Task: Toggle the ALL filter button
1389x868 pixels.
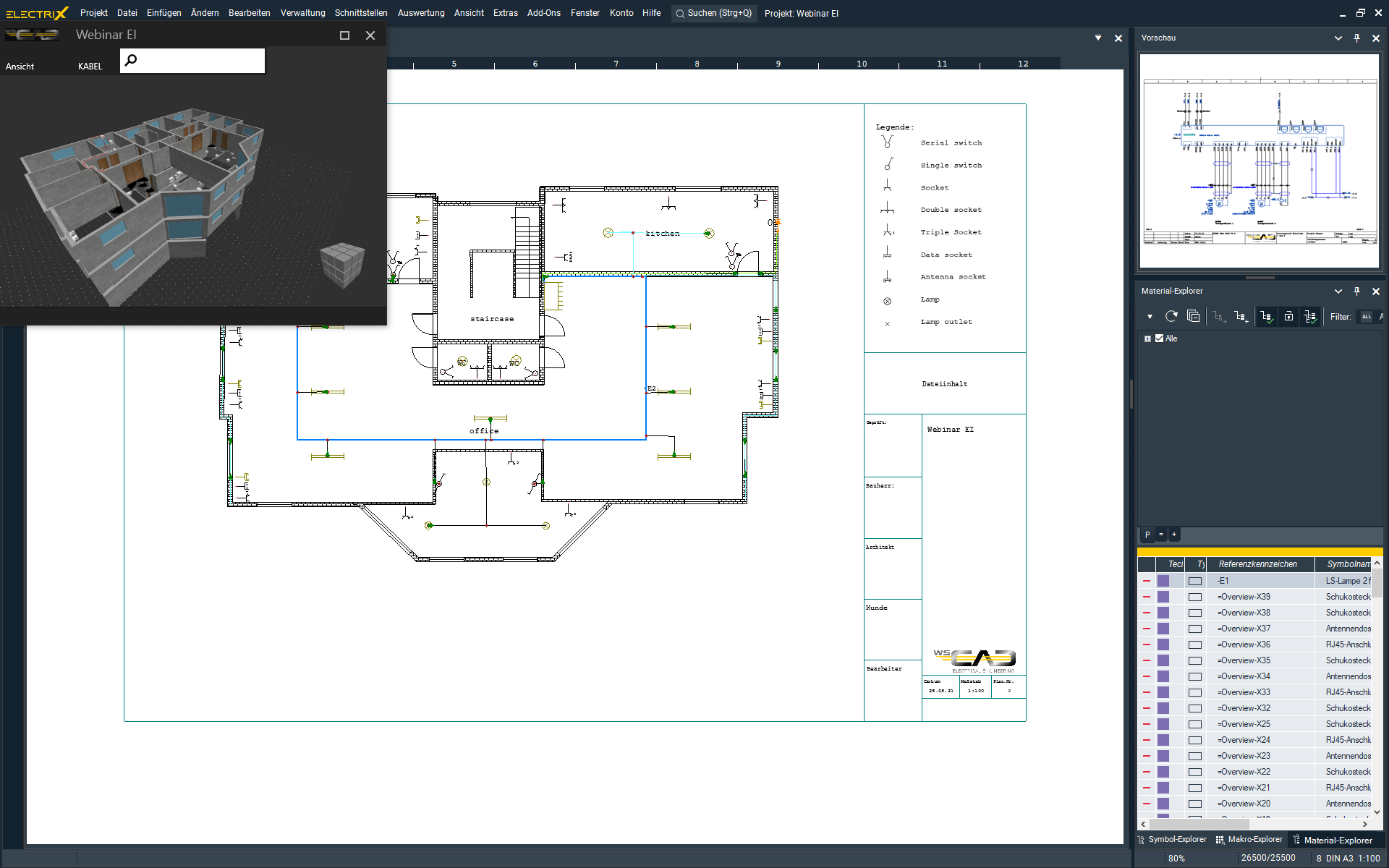Action: click(x=1366, y=316)
